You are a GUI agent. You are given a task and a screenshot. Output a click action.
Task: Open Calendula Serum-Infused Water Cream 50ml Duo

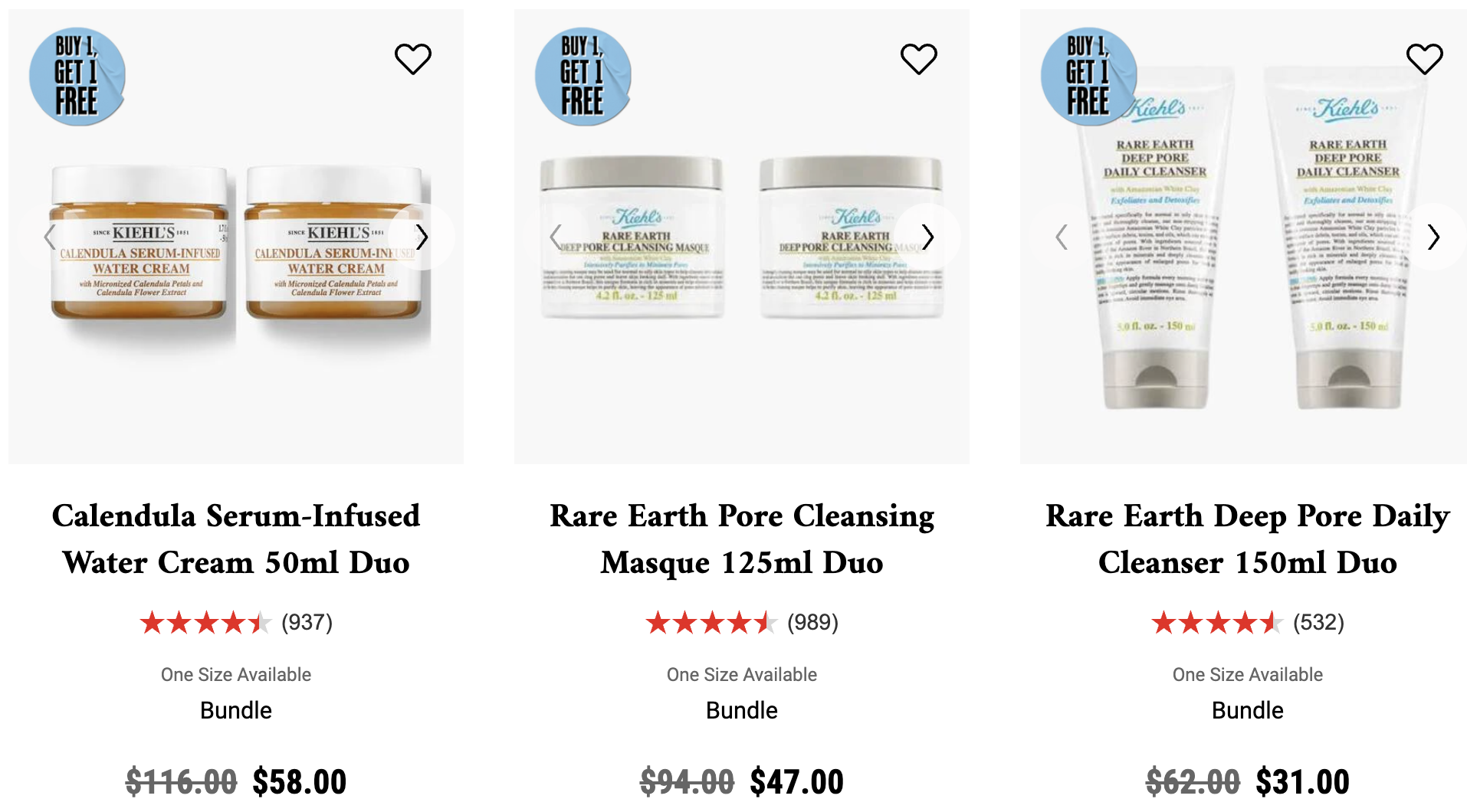236,539
